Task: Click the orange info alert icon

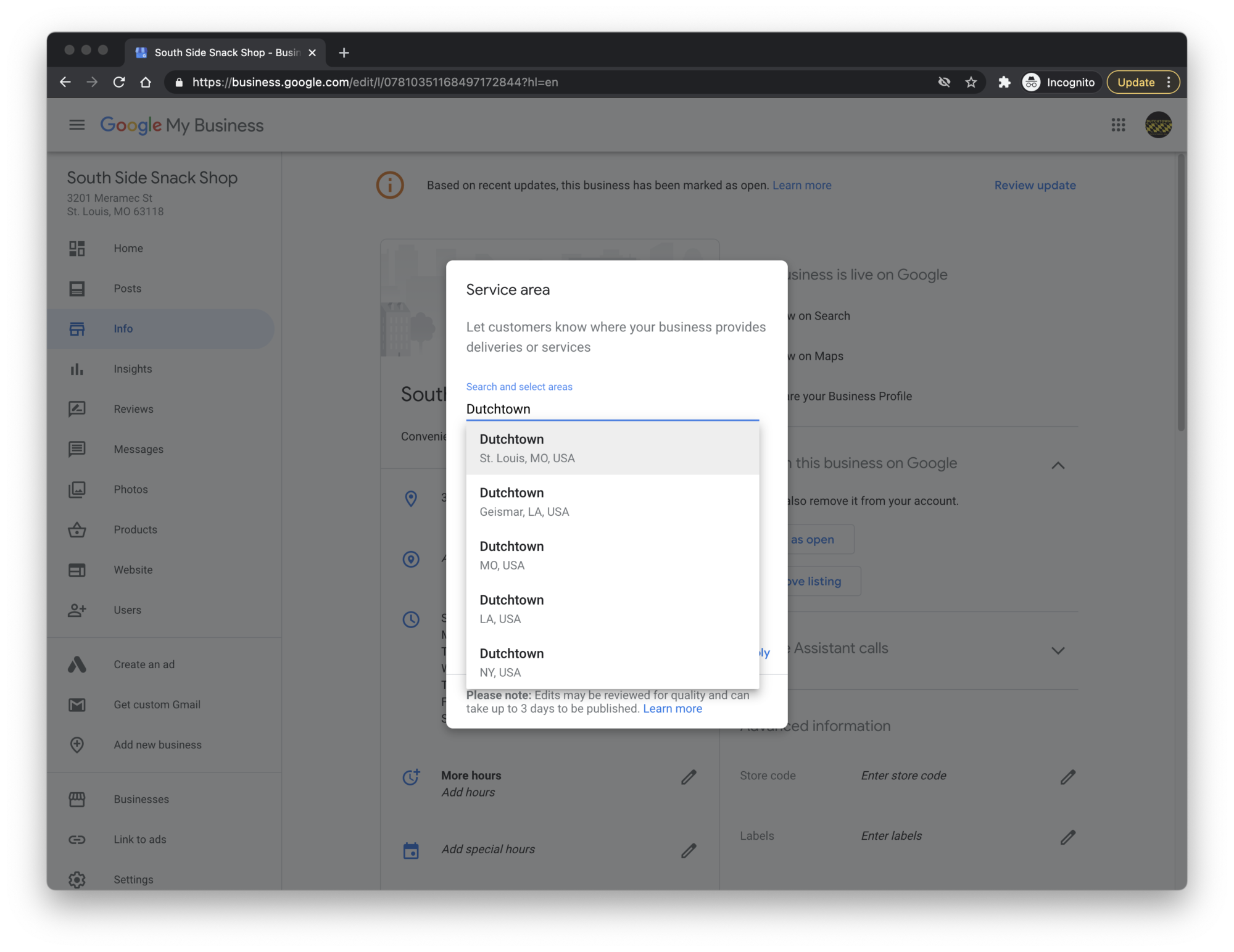Action: click(390, 185)
